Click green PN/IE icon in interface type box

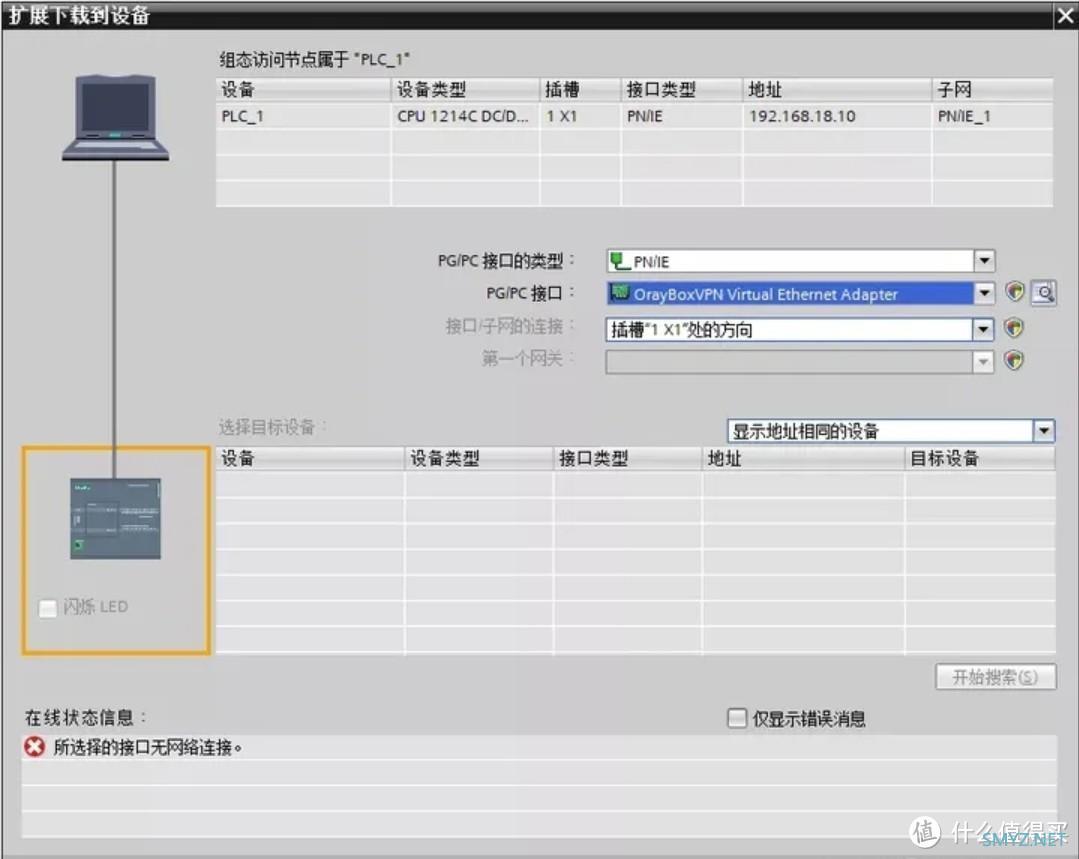point(620,261)
